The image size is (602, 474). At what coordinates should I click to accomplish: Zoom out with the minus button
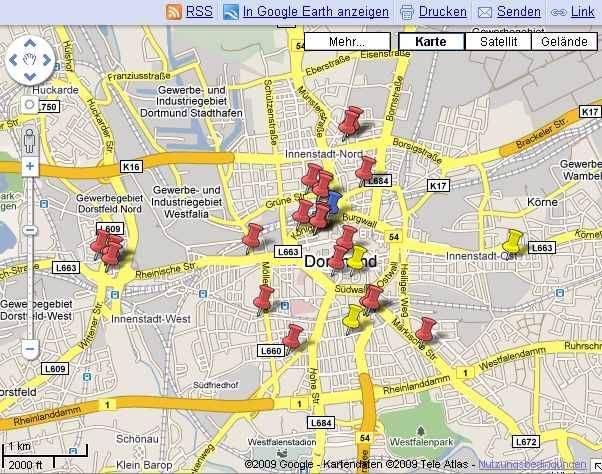click(x=30, y=349)
